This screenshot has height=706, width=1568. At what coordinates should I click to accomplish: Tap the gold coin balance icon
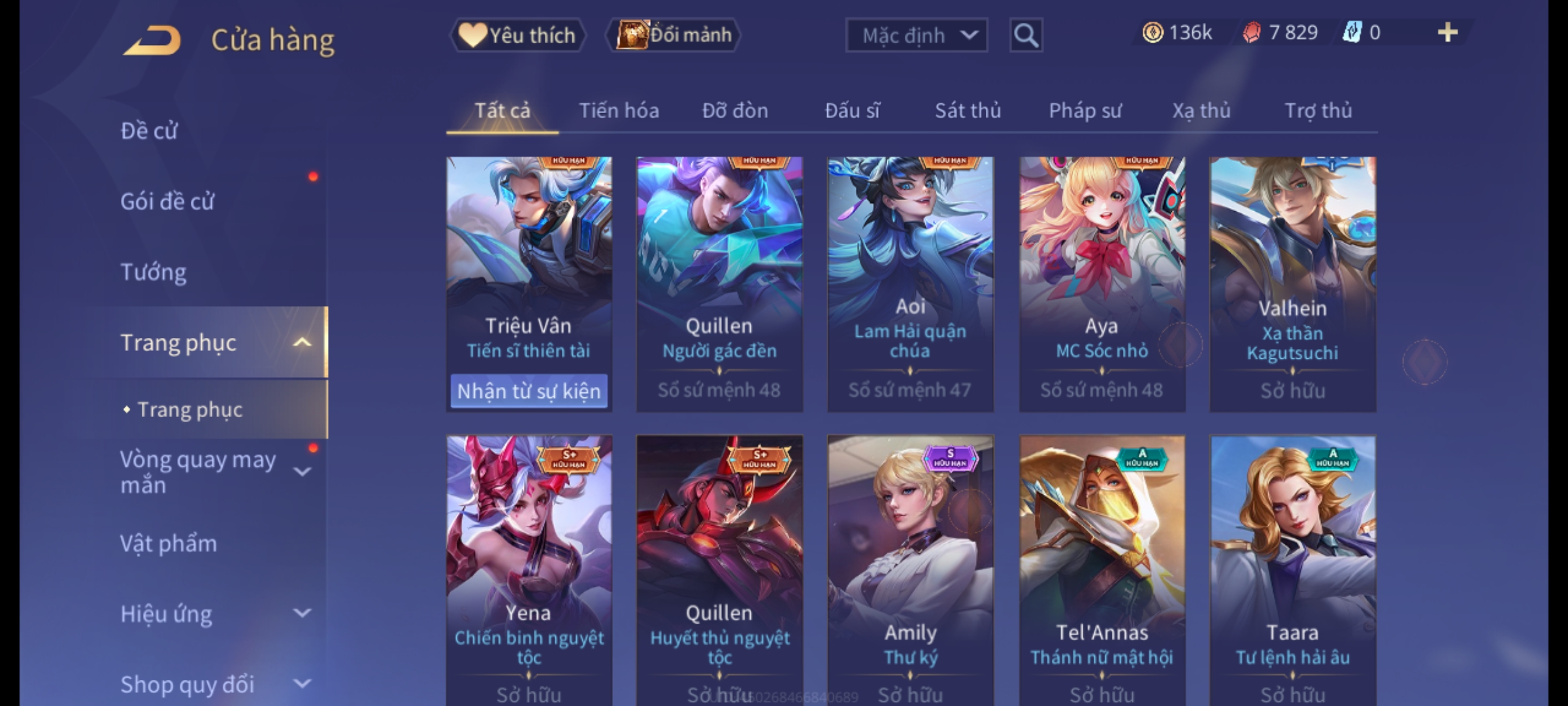click(1152, 33)
